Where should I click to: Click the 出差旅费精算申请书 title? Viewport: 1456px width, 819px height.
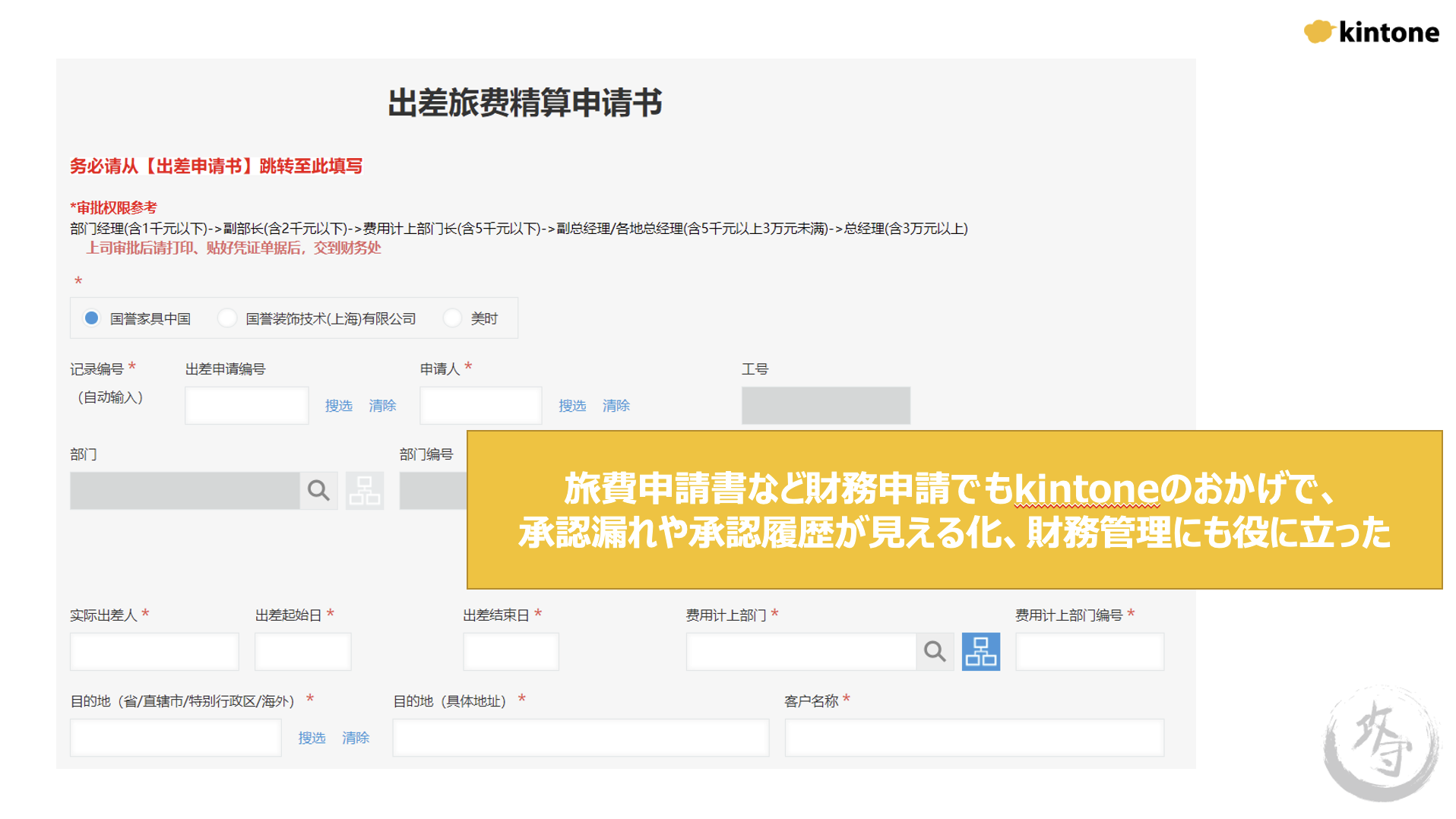(x=525, y=103)
